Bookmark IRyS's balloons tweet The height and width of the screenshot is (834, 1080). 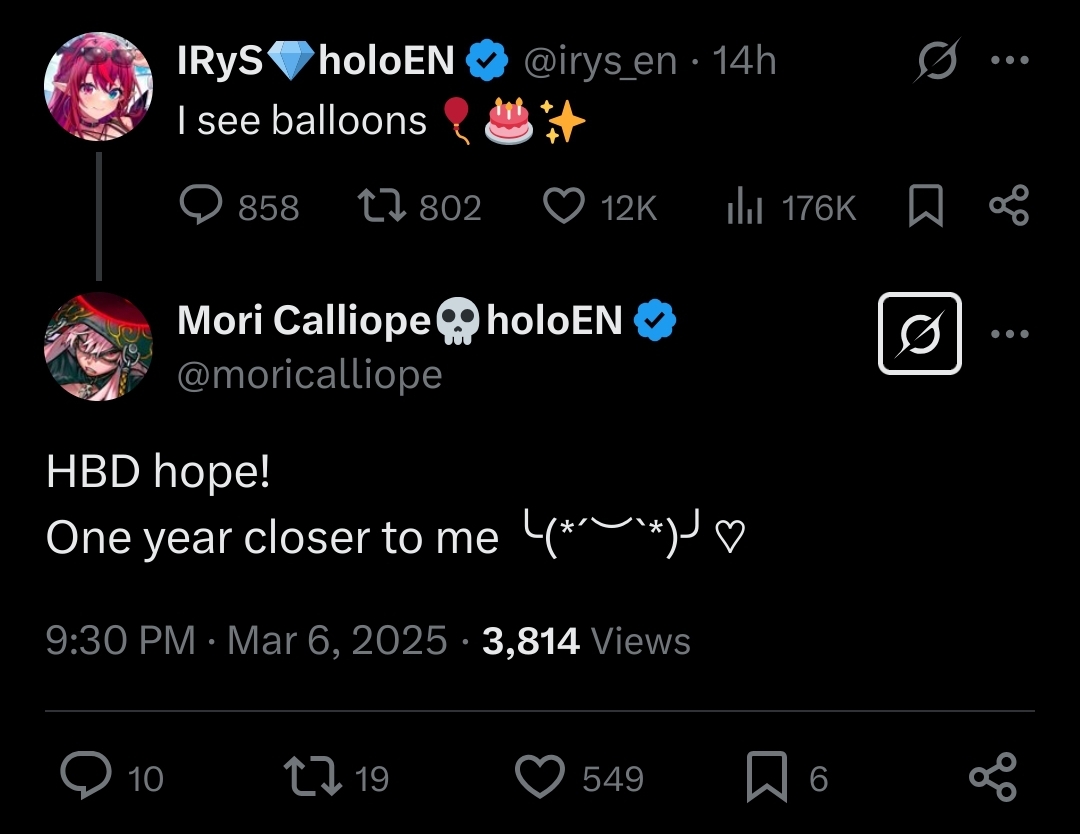(925, 206)
